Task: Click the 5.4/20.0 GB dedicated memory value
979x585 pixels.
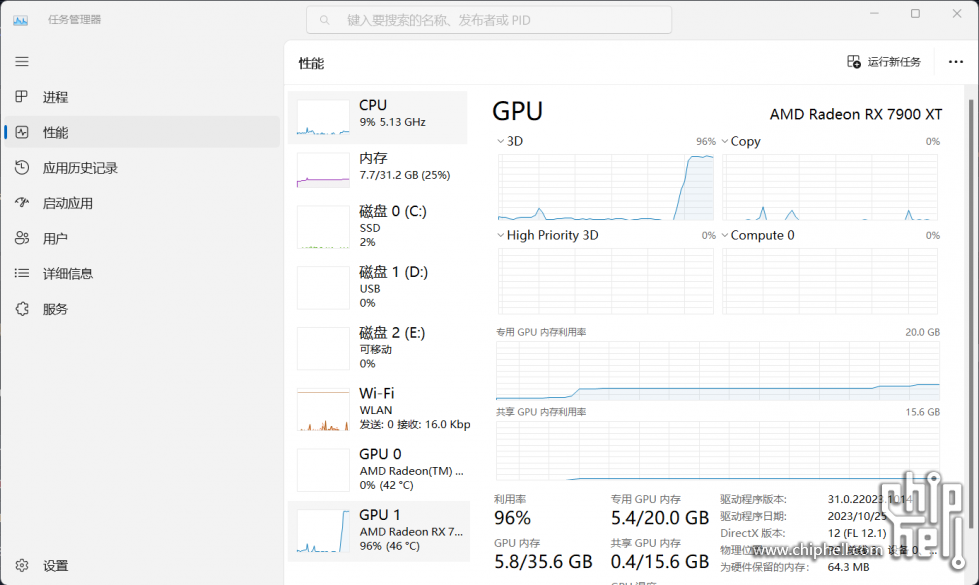Action: point(660,518)
